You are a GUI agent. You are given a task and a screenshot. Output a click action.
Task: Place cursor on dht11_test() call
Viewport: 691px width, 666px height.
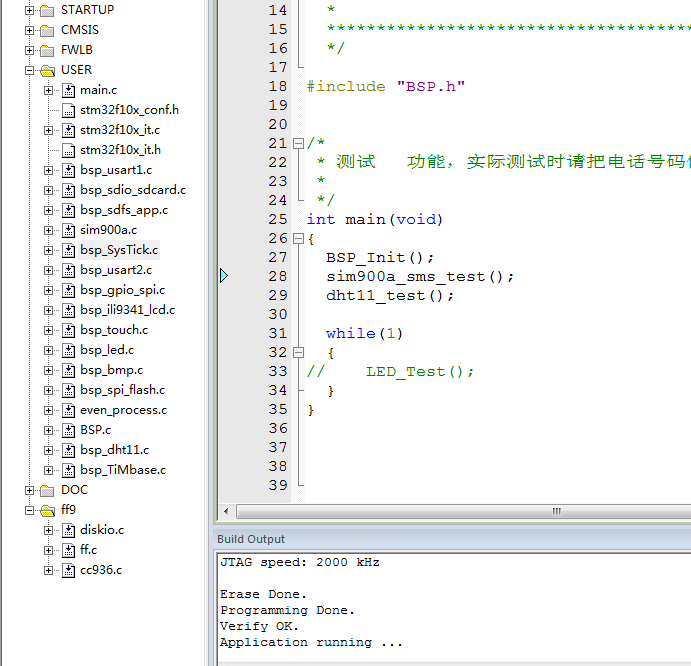tap(390, 296)
